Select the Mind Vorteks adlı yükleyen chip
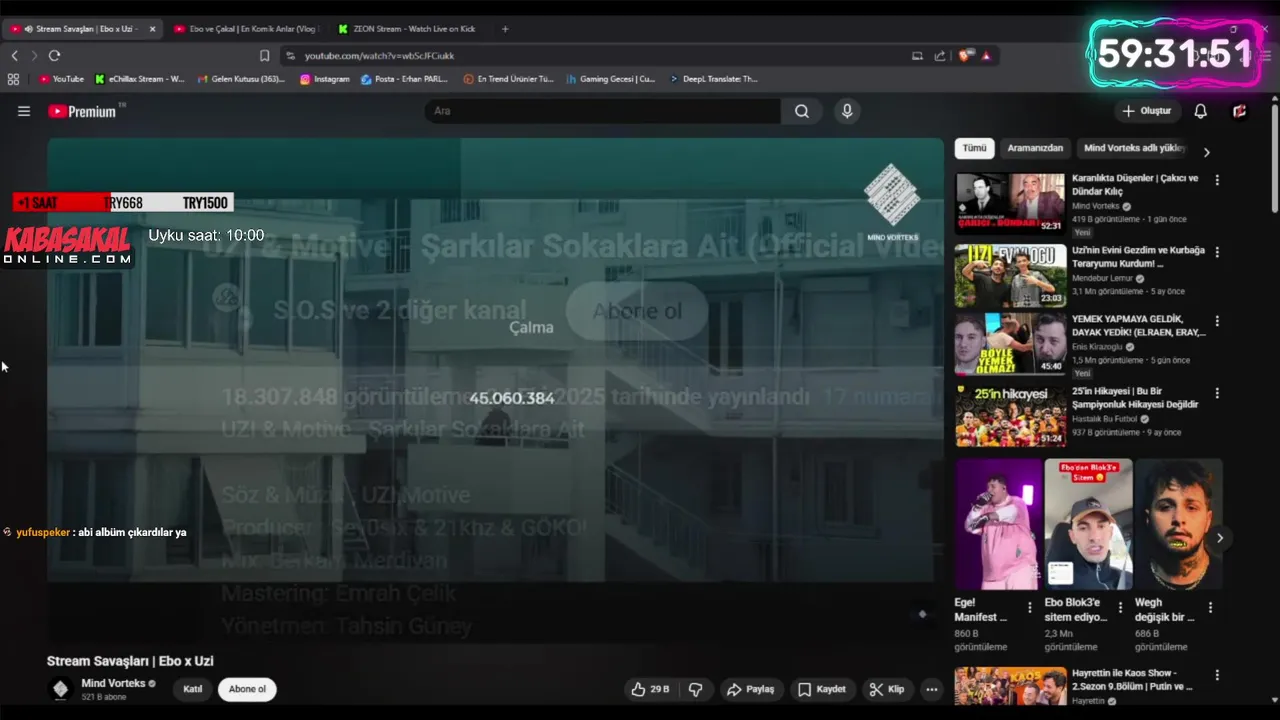The image size is (1280, 720). coord(1134,148)
